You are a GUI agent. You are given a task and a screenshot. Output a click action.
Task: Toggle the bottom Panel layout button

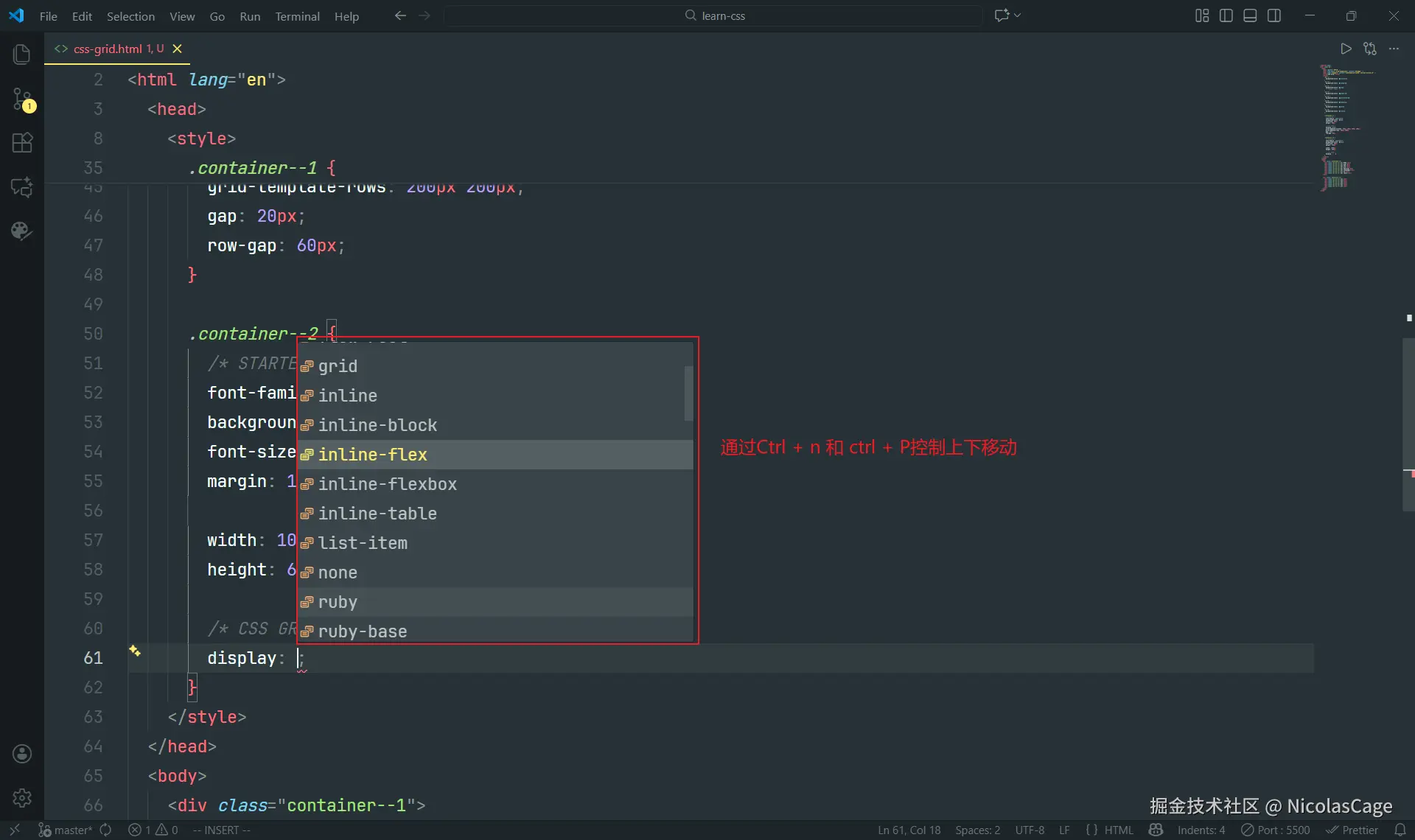click(x=1250, y=15)
